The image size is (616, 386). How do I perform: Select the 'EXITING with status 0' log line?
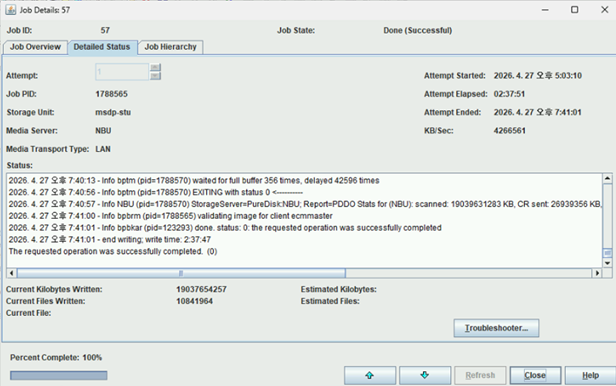pyautogui.click(x=156, y=192)
